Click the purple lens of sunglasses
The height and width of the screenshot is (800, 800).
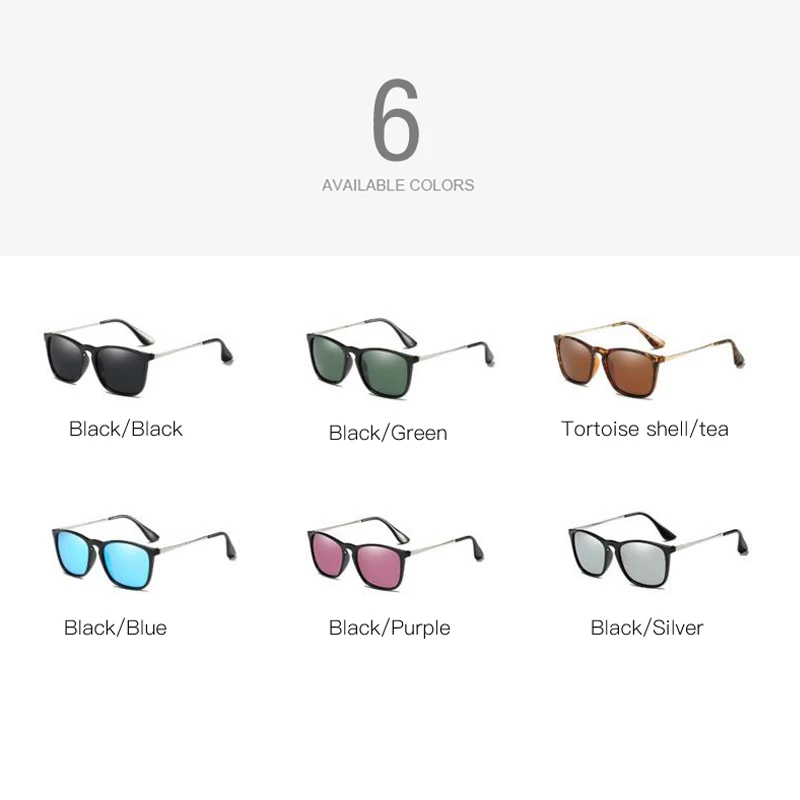tap(379, 565)
